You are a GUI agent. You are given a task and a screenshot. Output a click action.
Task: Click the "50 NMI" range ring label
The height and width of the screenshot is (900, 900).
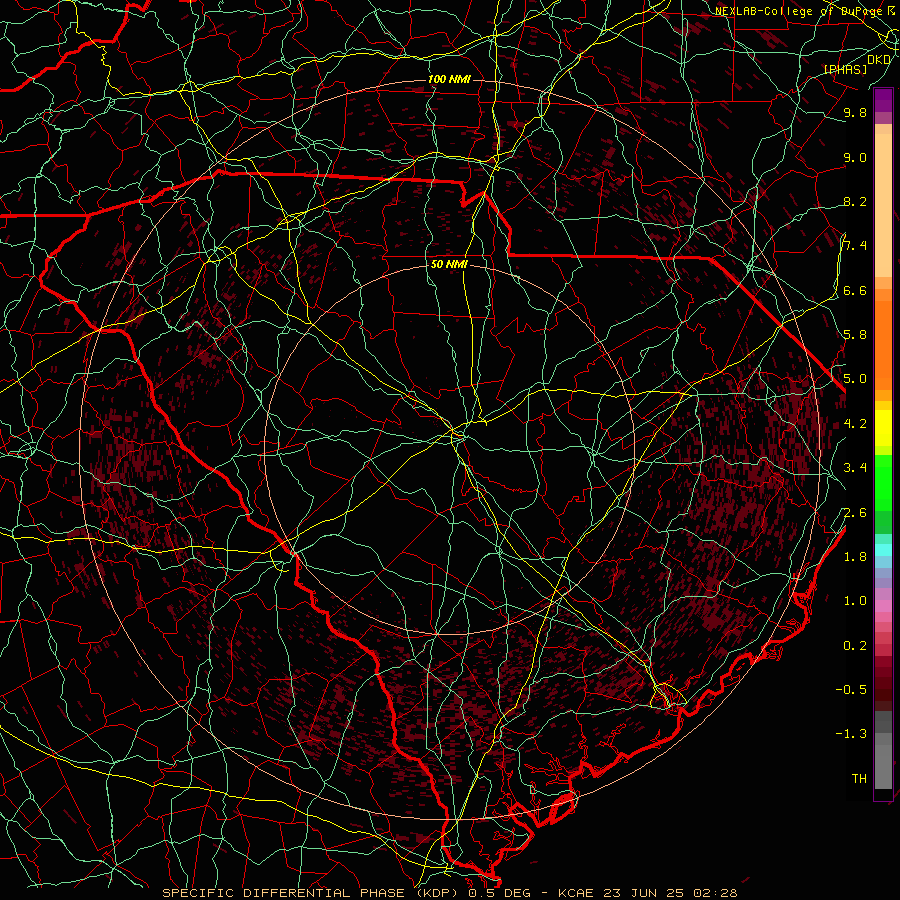(449, 265)
